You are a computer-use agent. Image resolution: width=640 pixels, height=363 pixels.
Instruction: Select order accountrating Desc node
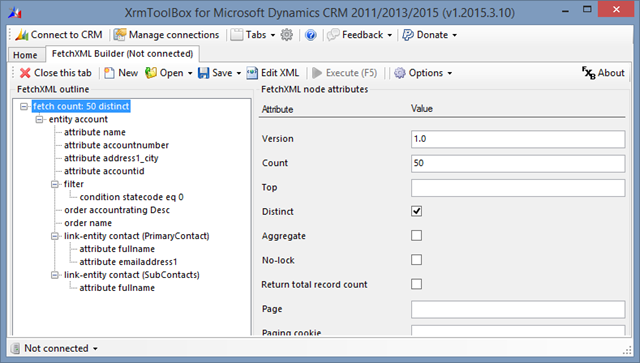117,210
